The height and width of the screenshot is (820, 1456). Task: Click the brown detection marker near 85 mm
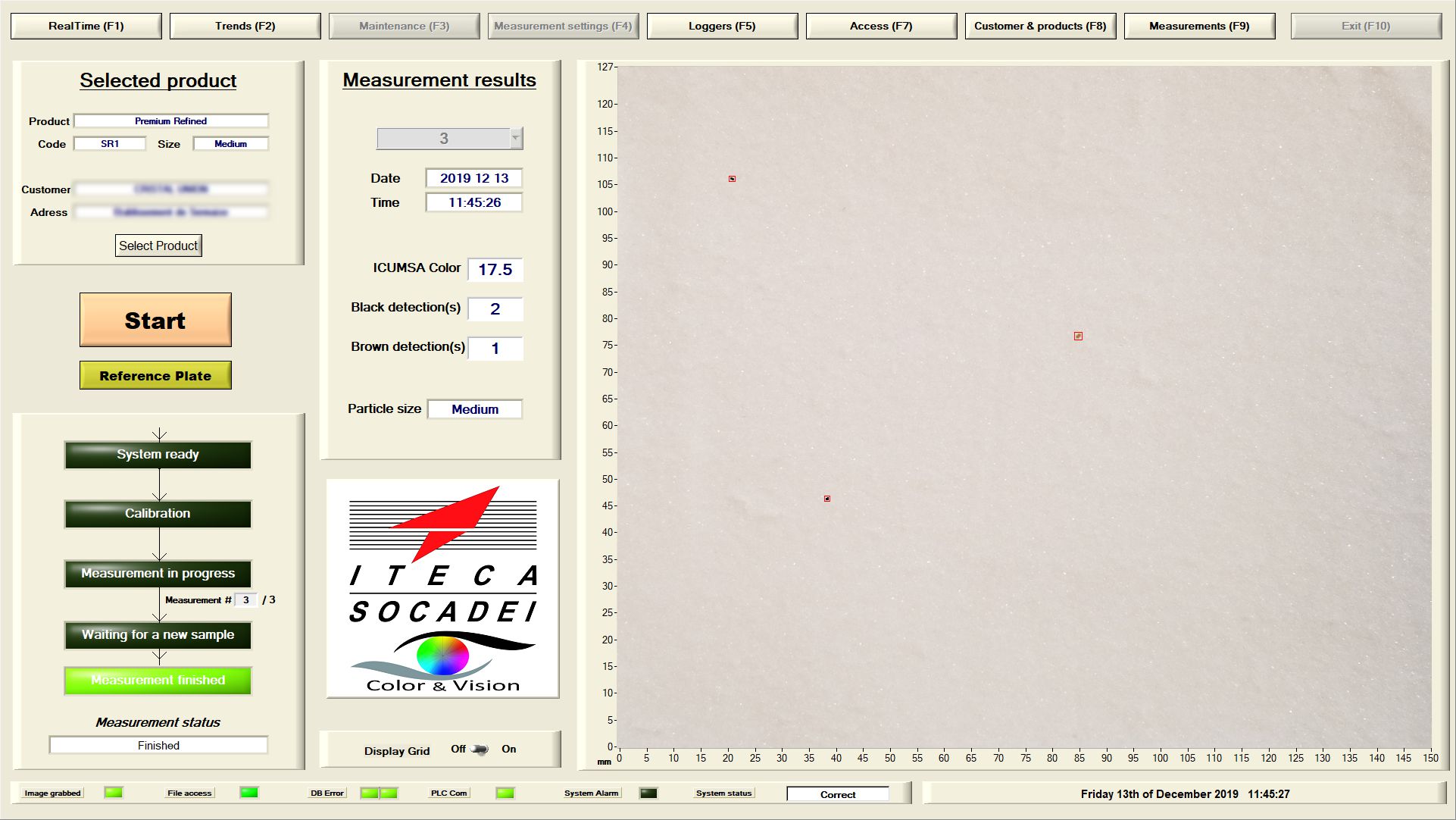click(x=1078, y=336)
